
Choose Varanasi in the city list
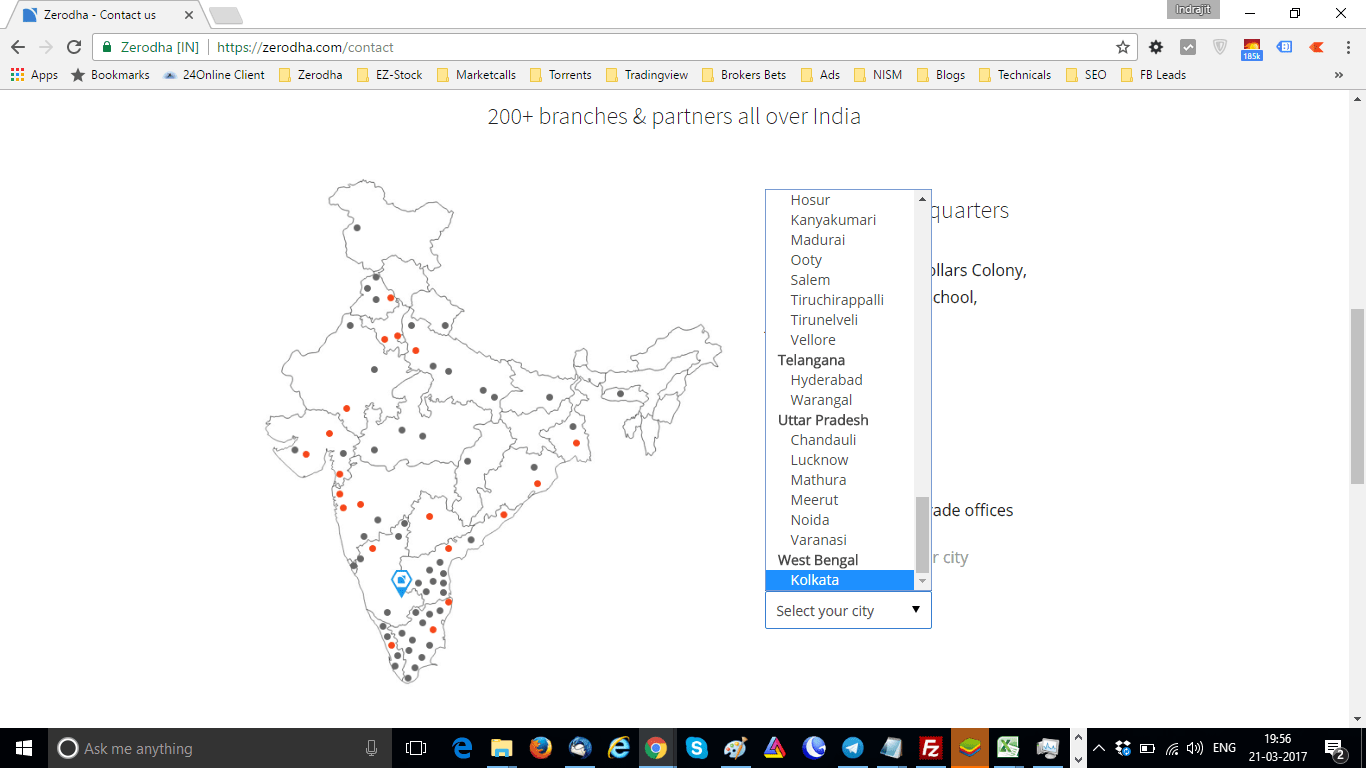click(x=840, y=540)
